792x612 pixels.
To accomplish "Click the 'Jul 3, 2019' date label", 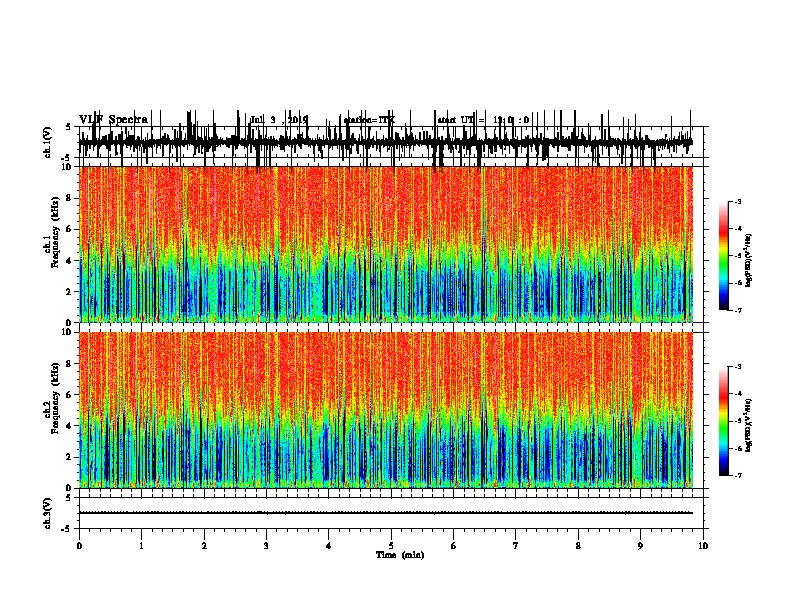I will point(278,120).
